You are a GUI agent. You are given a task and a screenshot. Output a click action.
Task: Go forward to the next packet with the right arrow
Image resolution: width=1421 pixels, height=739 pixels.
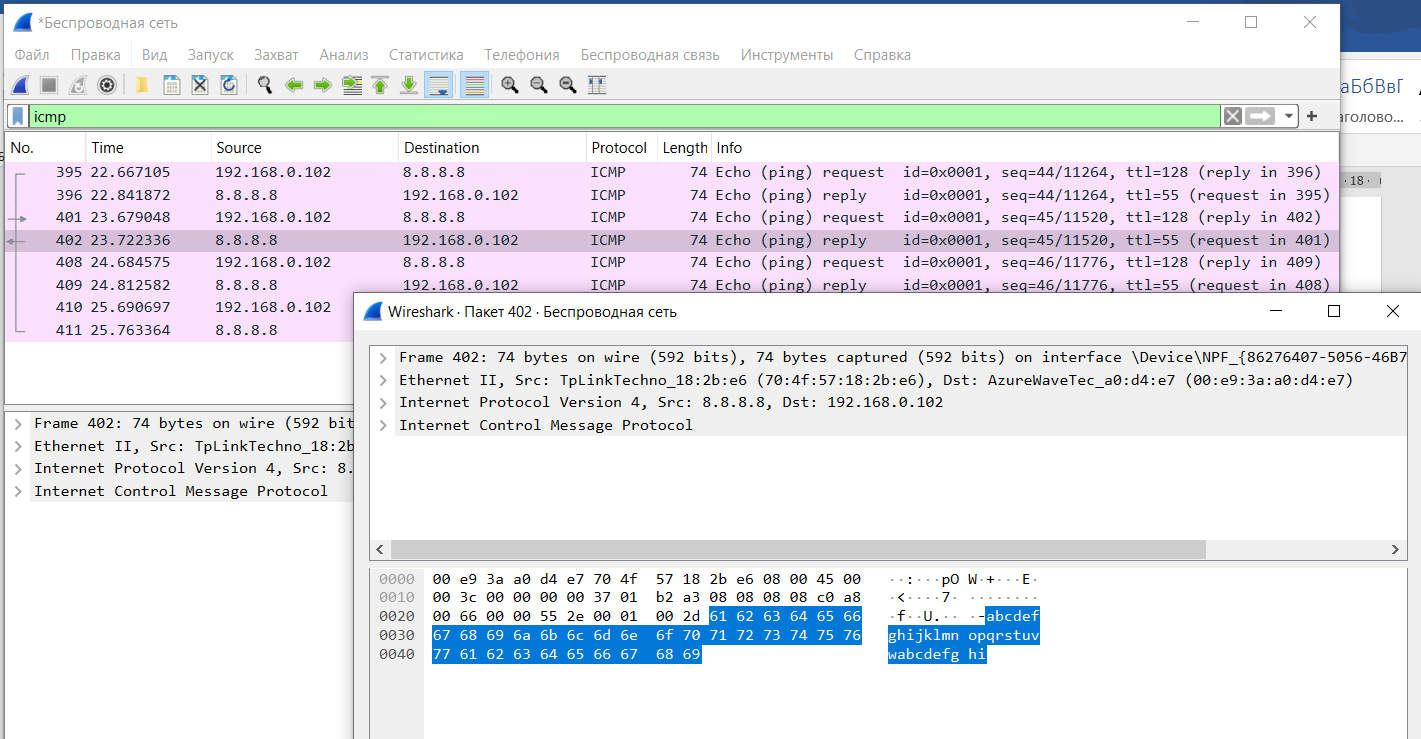[x=322, y=85]
